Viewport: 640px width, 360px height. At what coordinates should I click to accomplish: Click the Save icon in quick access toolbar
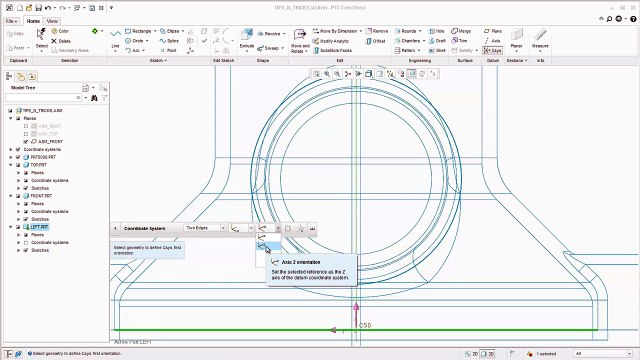(38, 8)
